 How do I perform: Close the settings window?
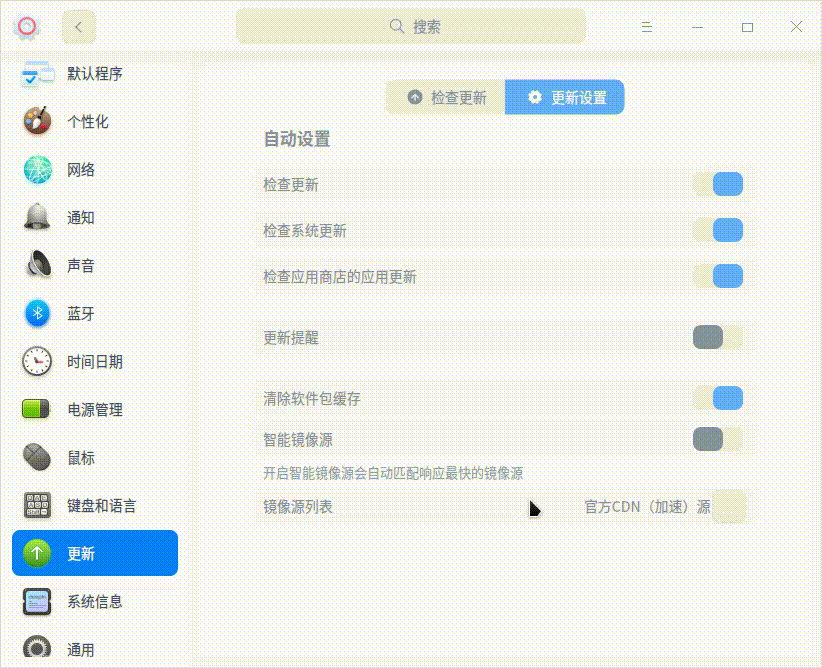point(796,27)
